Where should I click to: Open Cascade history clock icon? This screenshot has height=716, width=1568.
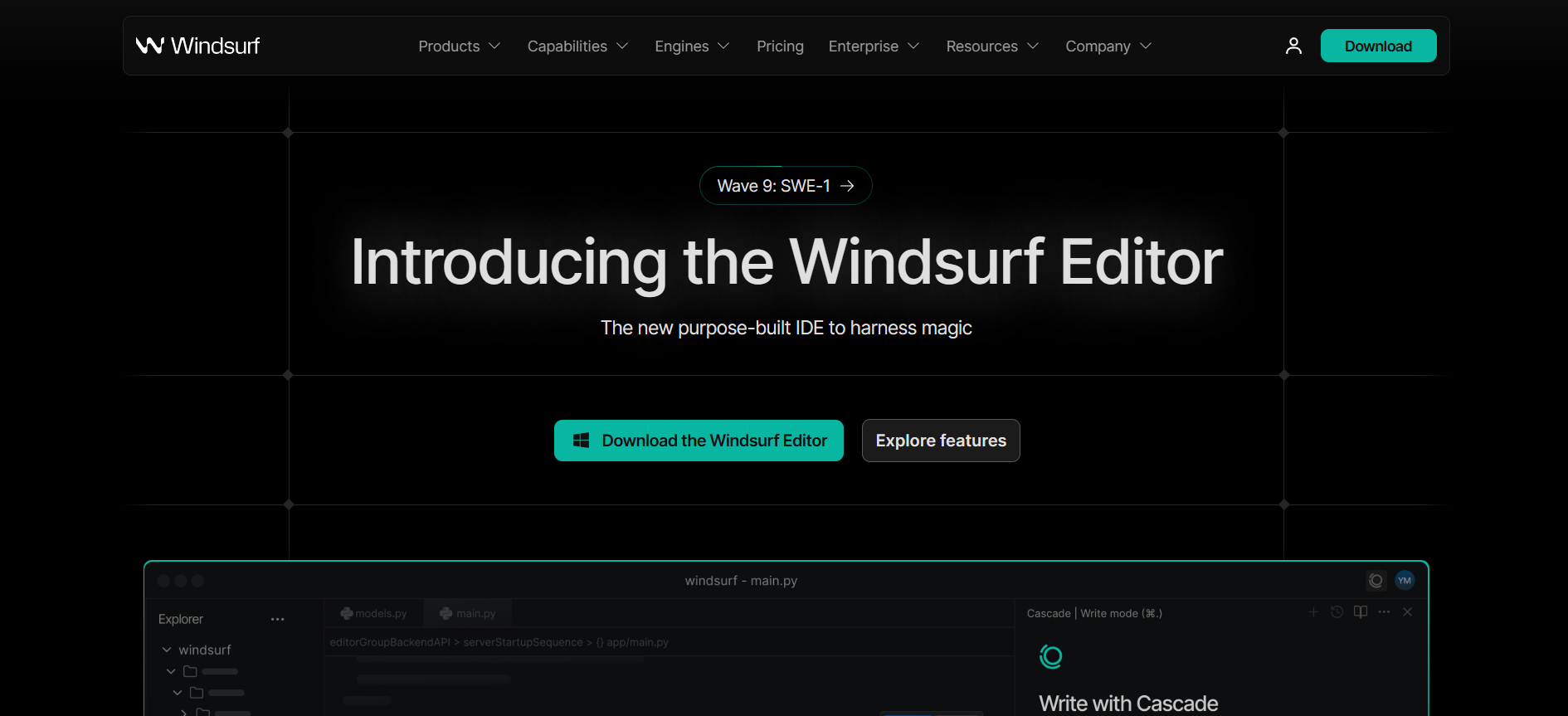click(x=1337, y=612)
